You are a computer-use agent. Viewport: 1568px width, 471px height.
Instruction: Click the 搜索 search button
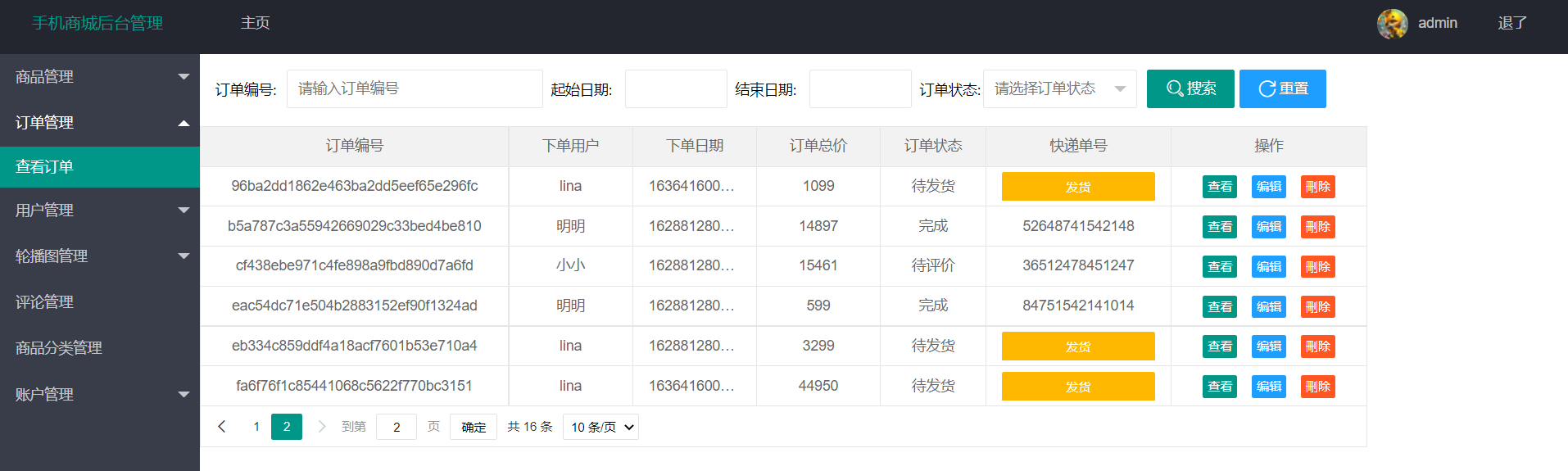1190,88
